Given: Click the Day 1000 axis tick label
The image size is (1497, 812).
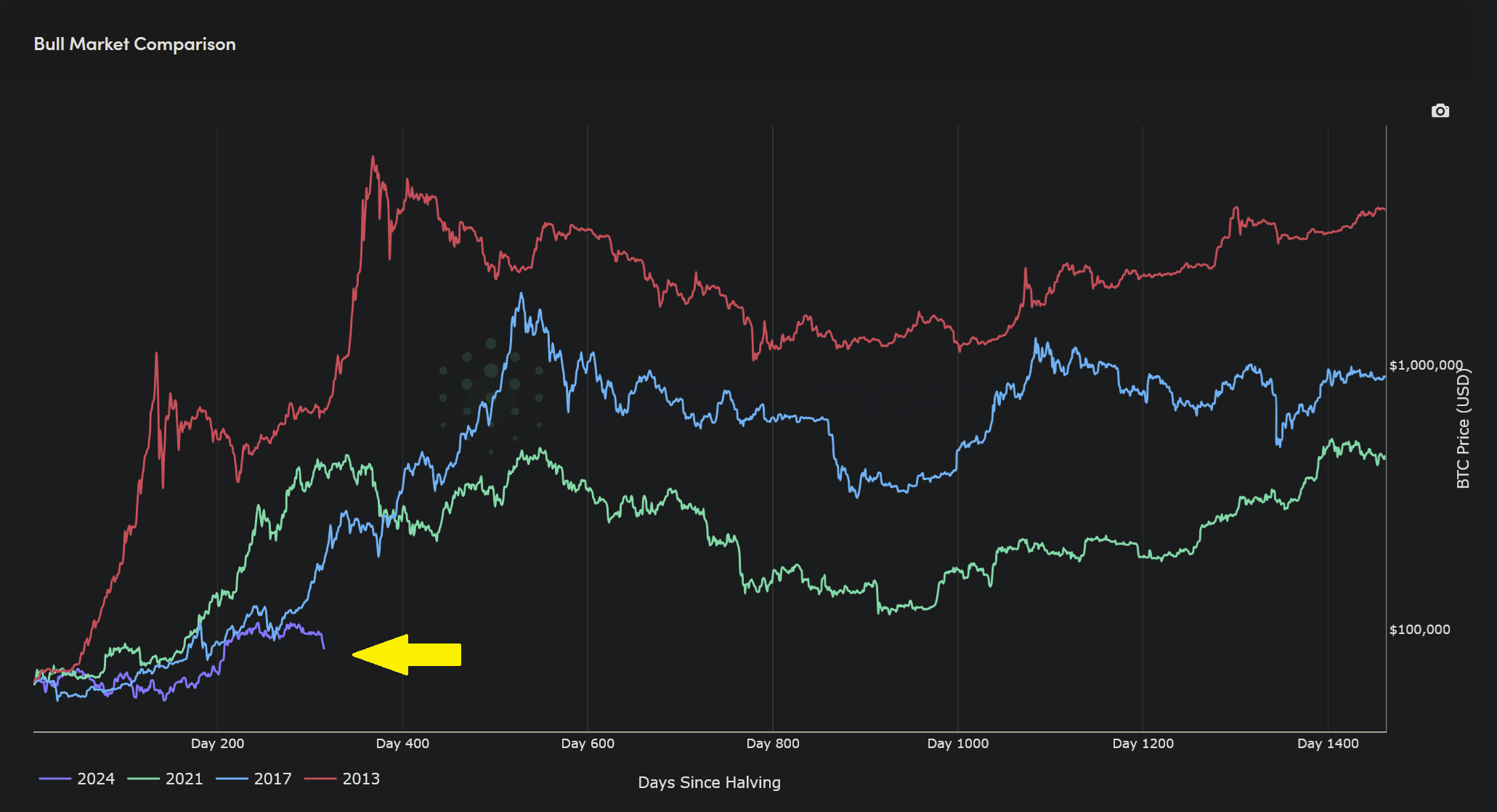Looking at the screenshot, I should click(957, 743).
